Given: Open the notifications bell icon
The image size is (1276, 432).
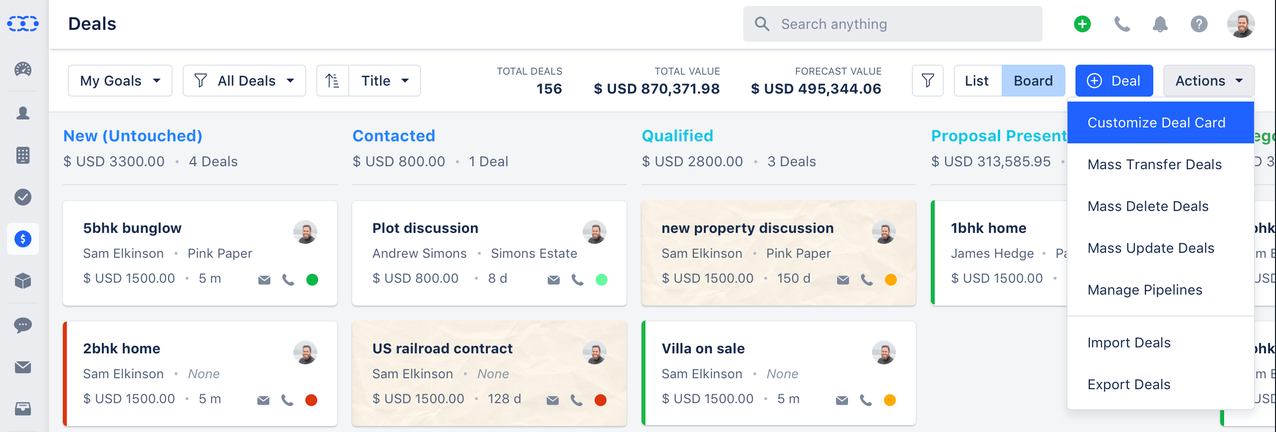Looking at the screenshot, I should pos(1160,24).
